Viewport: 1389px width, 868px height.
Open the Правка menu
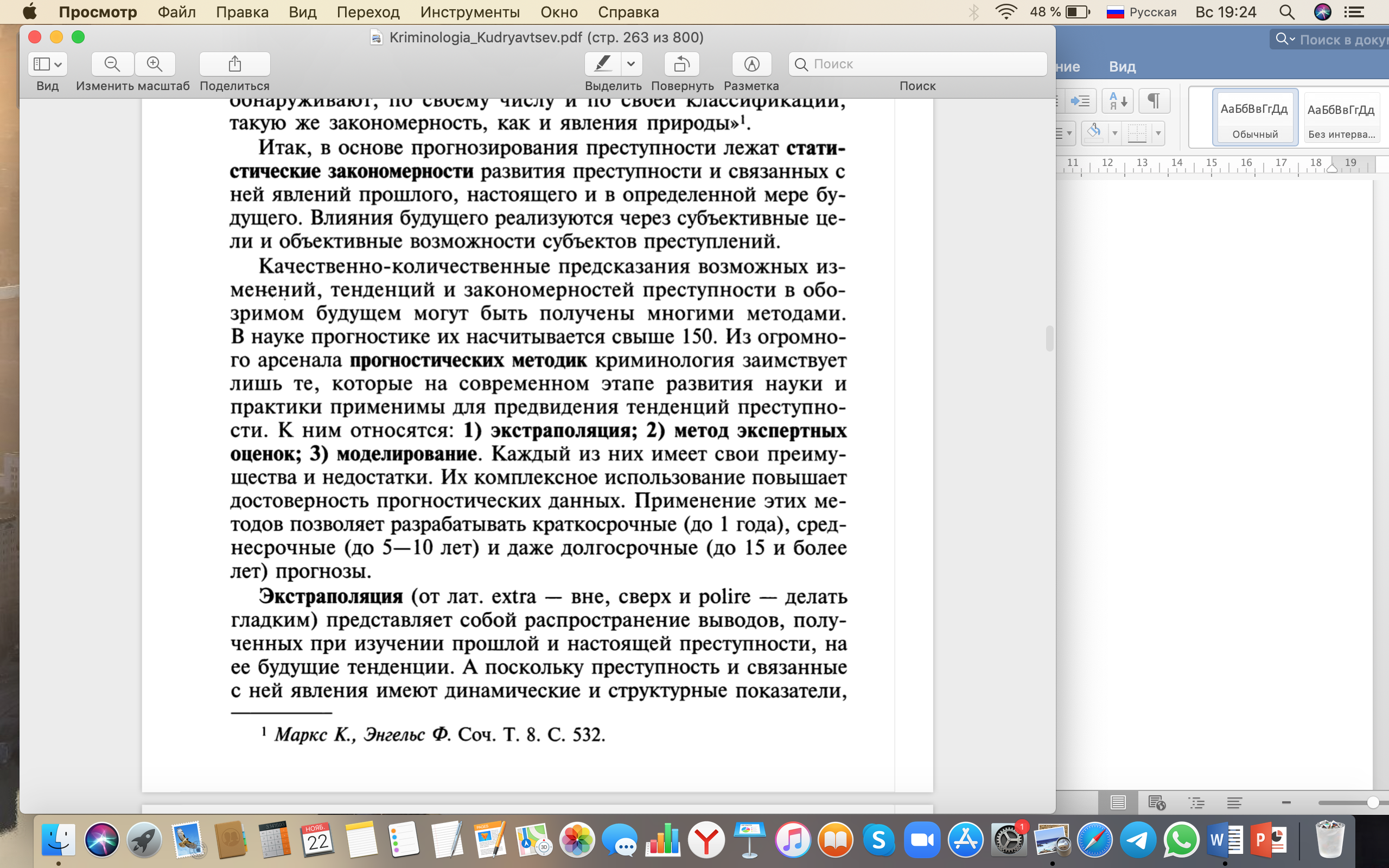point(242,12)
